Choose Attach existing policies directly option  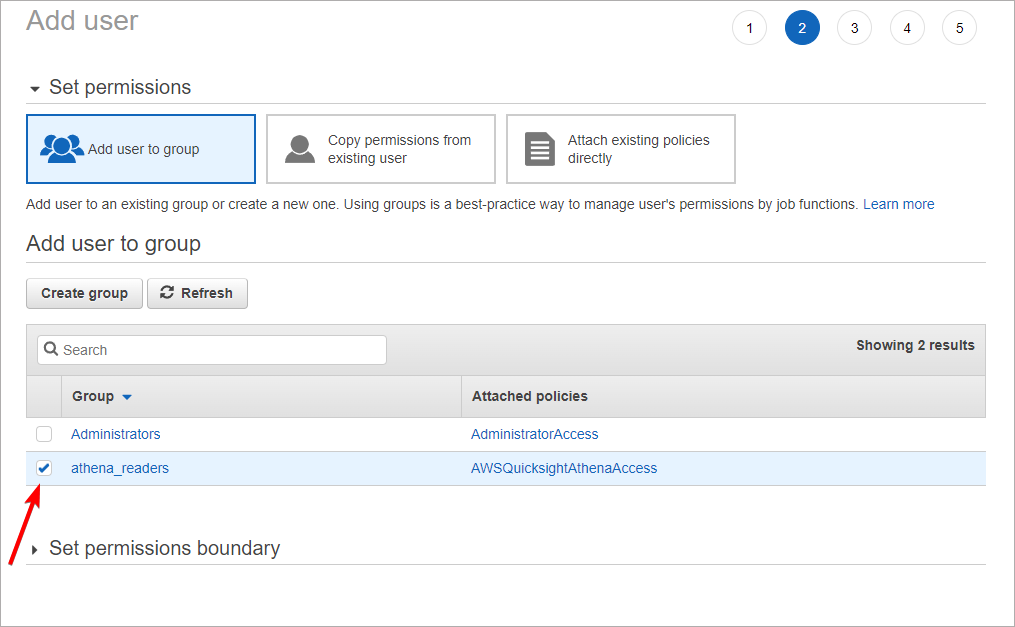click(x=621, y=149)
